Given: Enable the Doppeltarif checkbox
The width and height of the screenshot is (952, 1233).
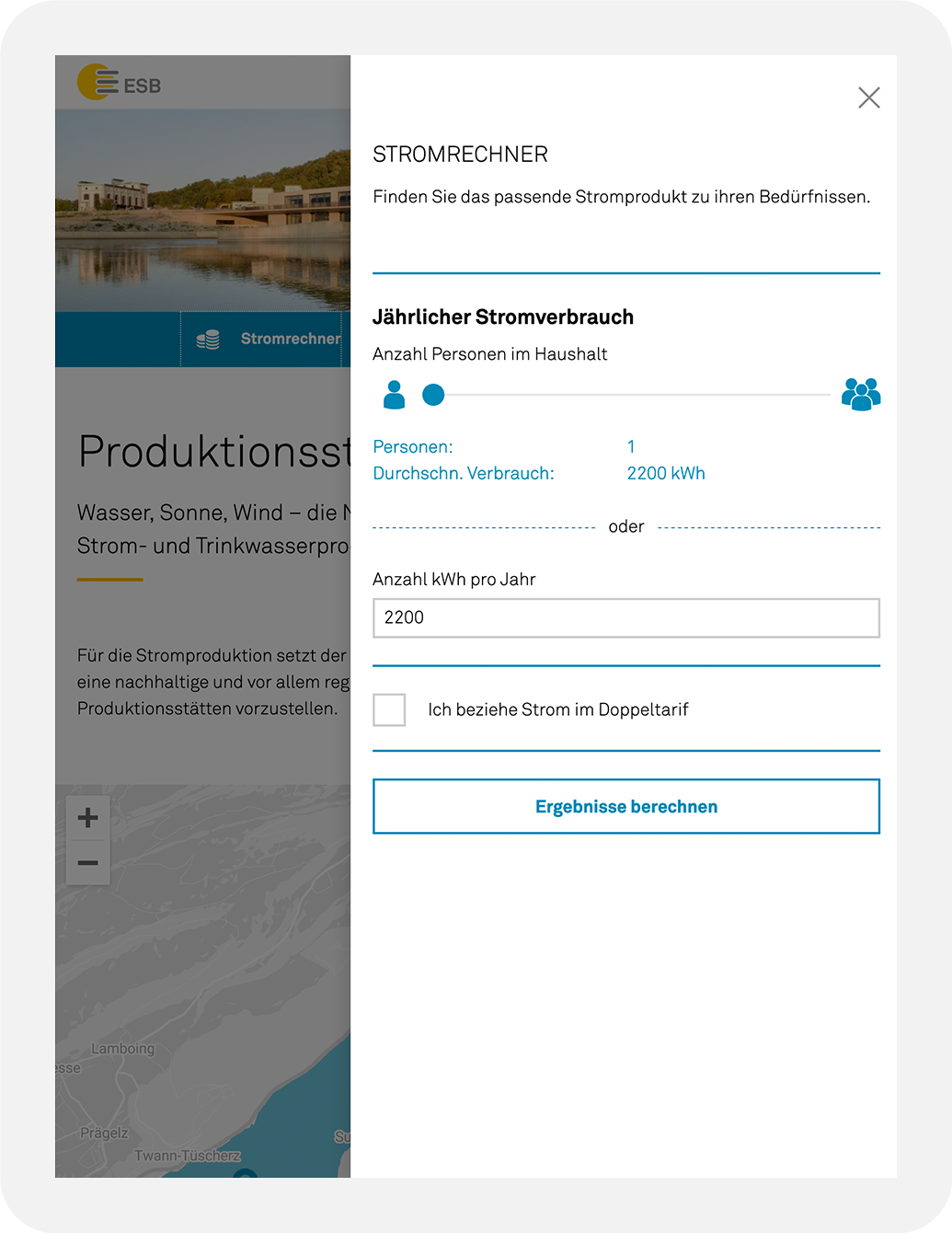Looking at the screenshot, I should click(389, 709).
